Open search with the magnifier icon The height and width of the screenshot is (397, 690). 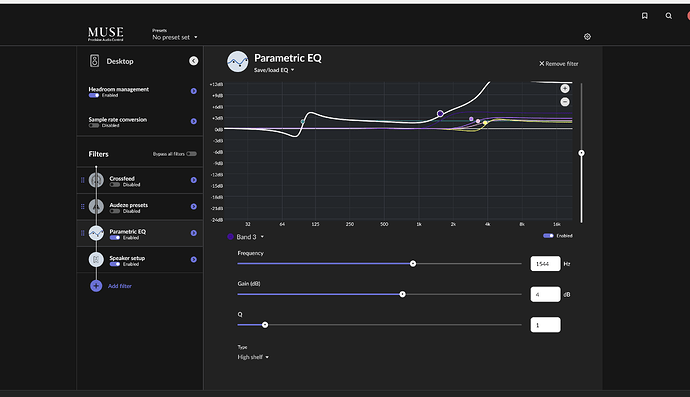(x=668, y=16)
